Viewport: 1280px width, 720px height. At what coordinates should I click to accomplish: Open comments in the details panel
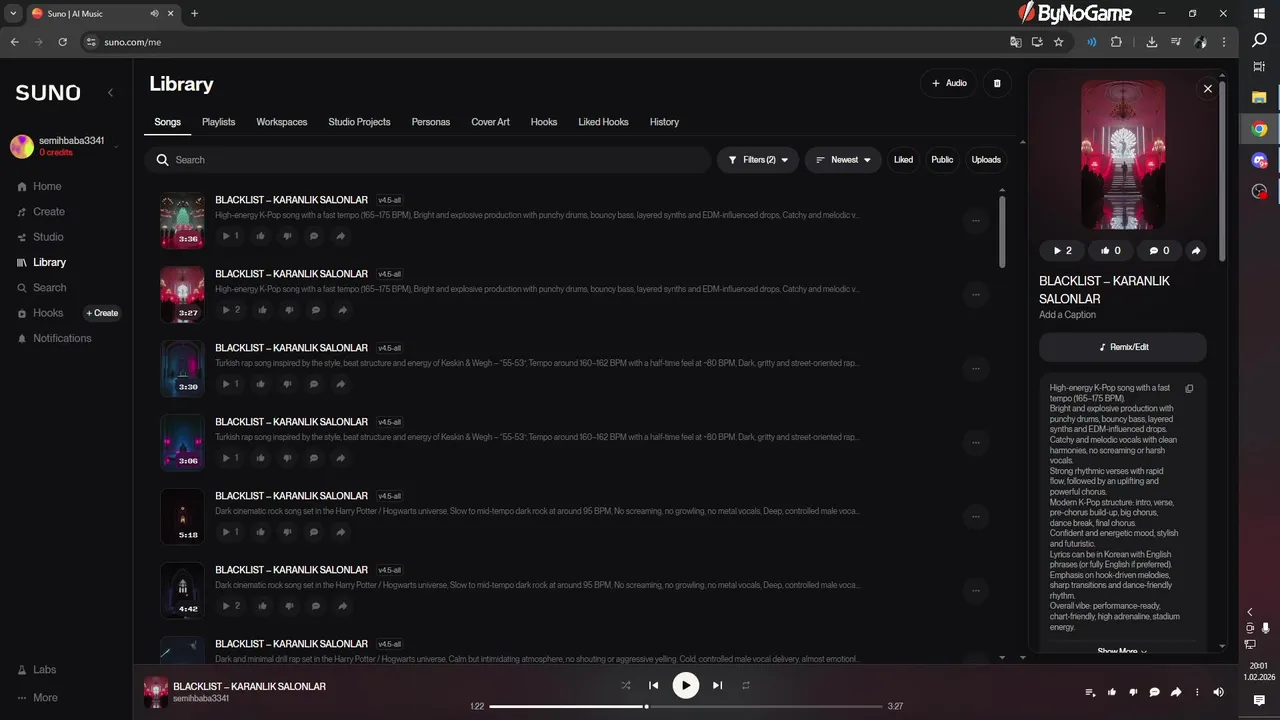click(x=1159, y=251)
